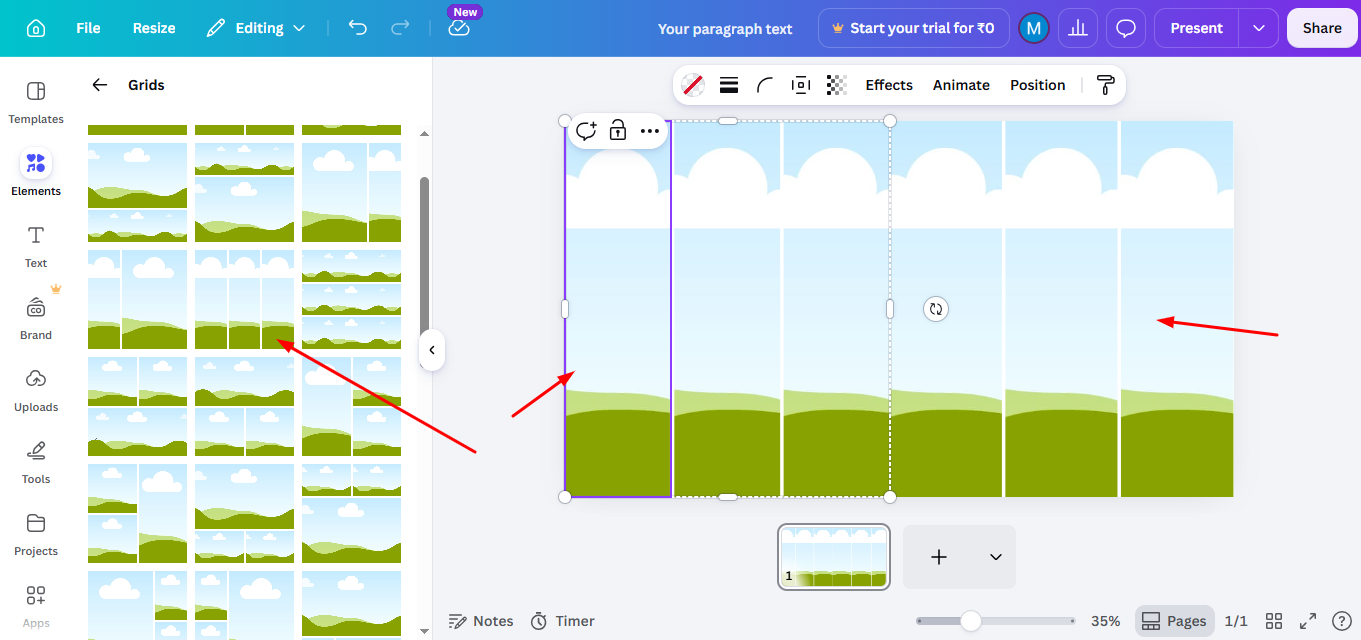This screenshot has width=1361, height=640.
Task: Open the border style lines icon
Action: (x=729, y=85)
